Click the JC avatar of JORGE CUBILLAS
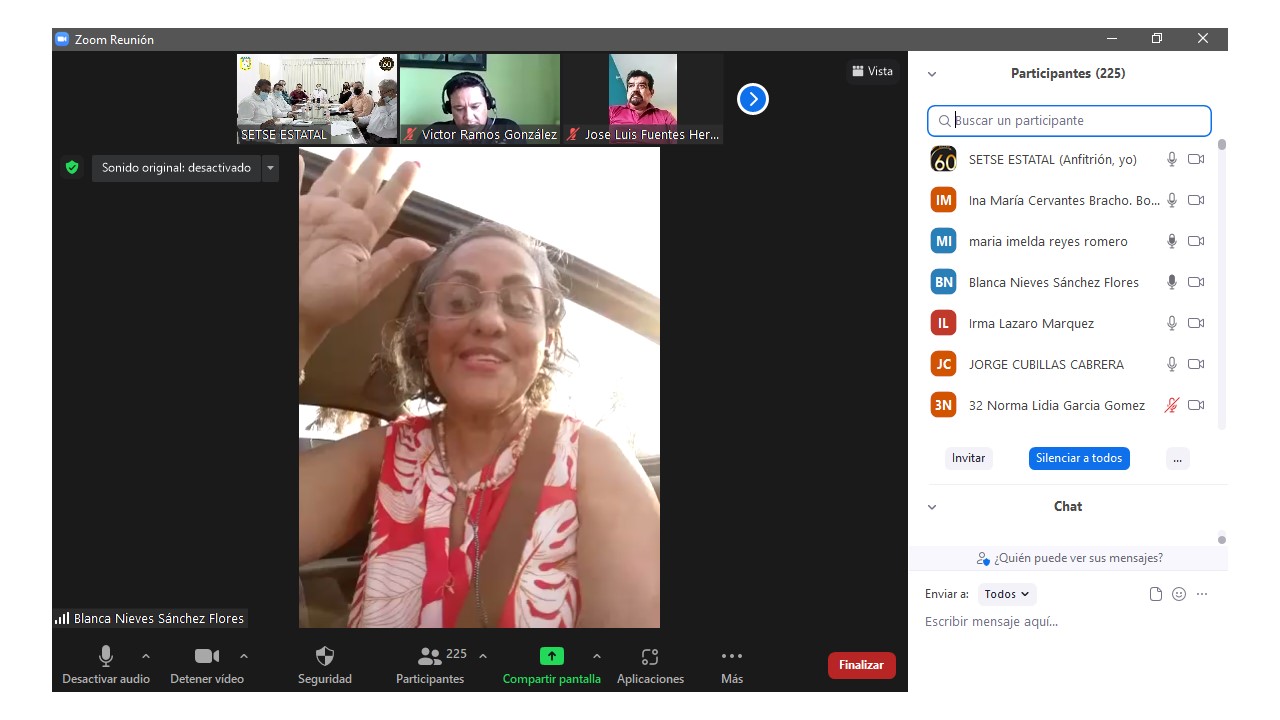The image size is (1280, 720). pyautogui.click(x=943, y=364)
